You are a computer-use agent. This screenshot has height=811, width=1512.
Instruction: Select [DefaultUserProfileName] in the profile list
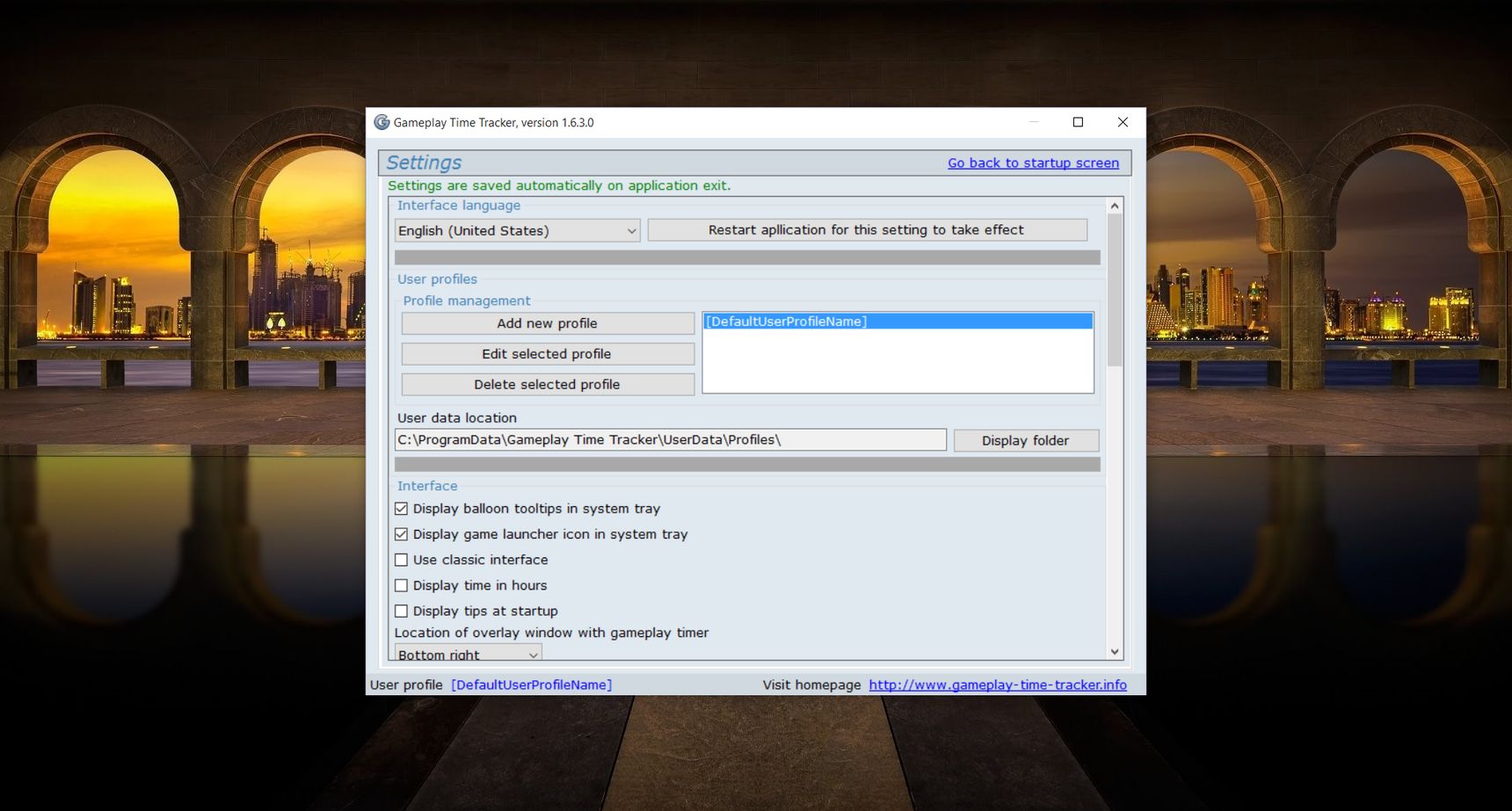[898, 322]
